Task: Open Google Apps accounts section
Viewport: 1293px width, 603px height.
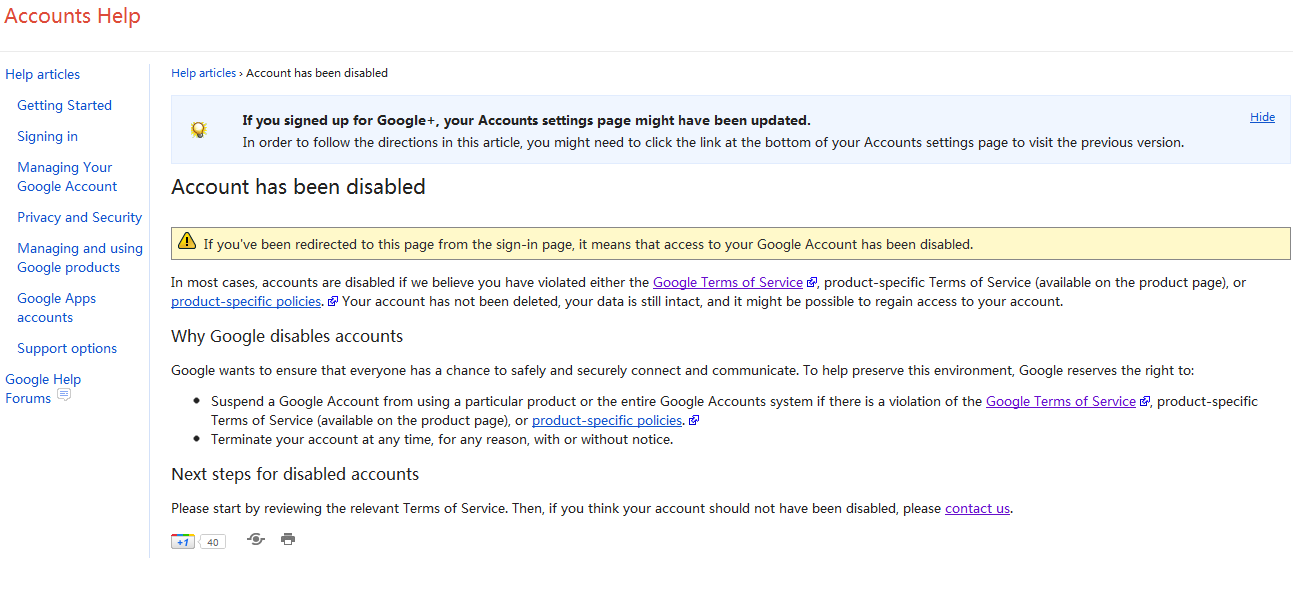Action: 56,308
